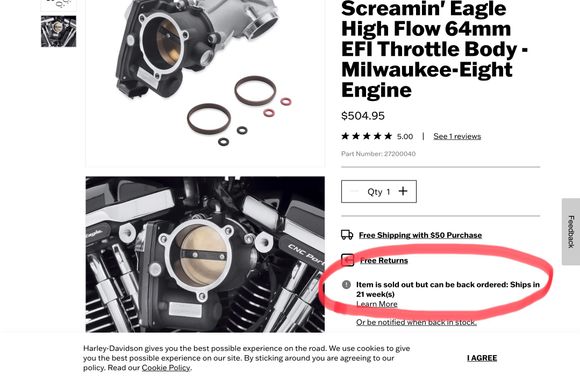
Task: Open the Cookie Policy link
Action: pyautogui.click(x=166, y=368)
